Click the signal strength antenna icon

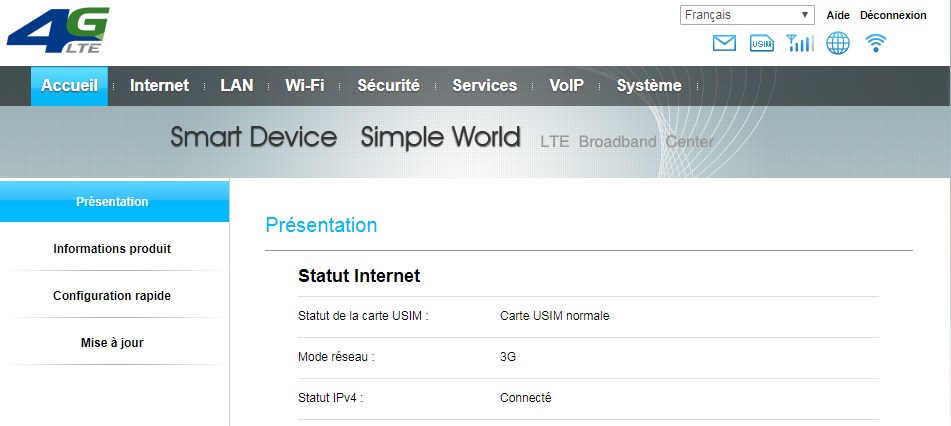800,43
